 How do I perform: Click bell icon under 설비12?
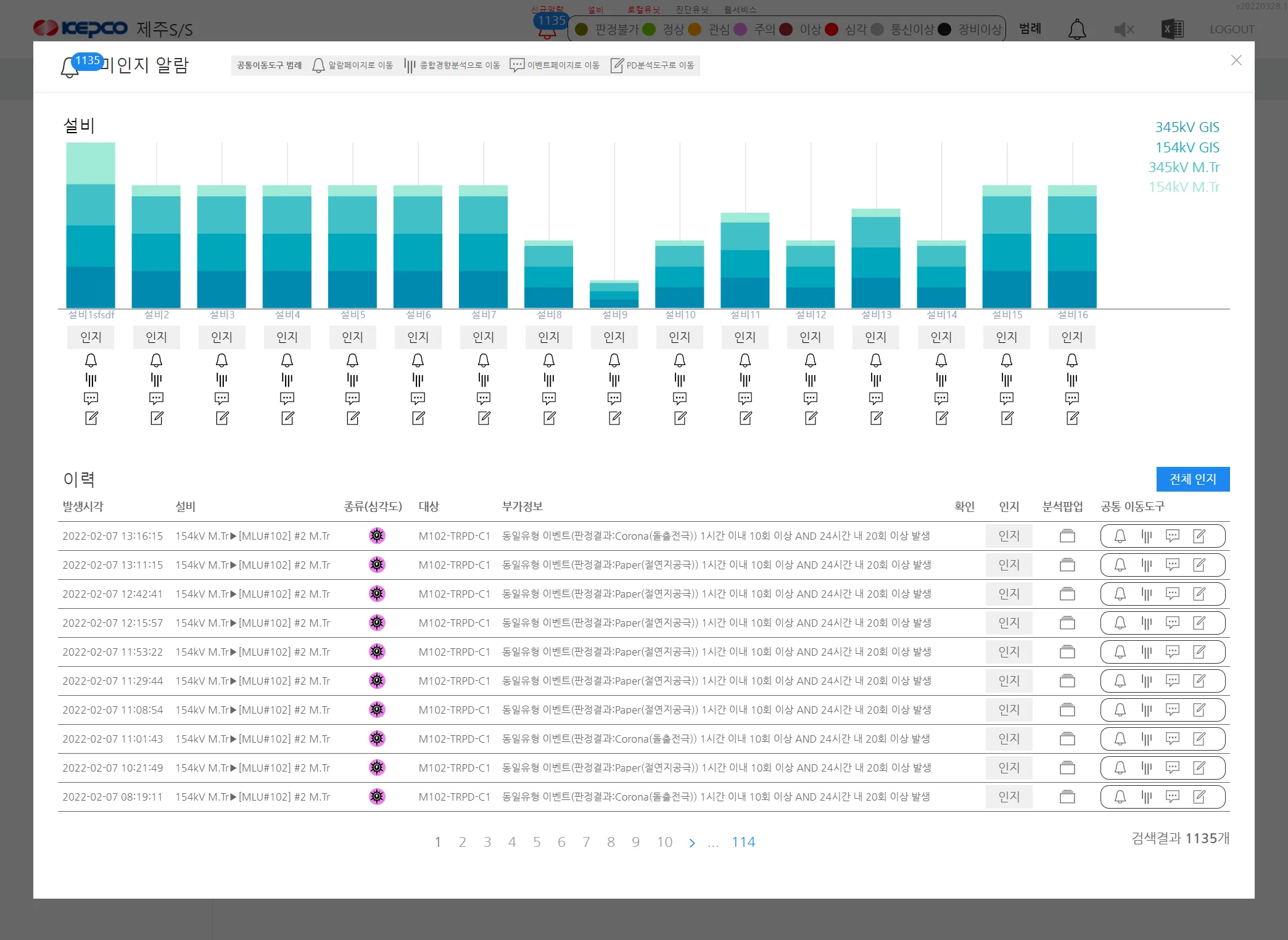(811, 360)
